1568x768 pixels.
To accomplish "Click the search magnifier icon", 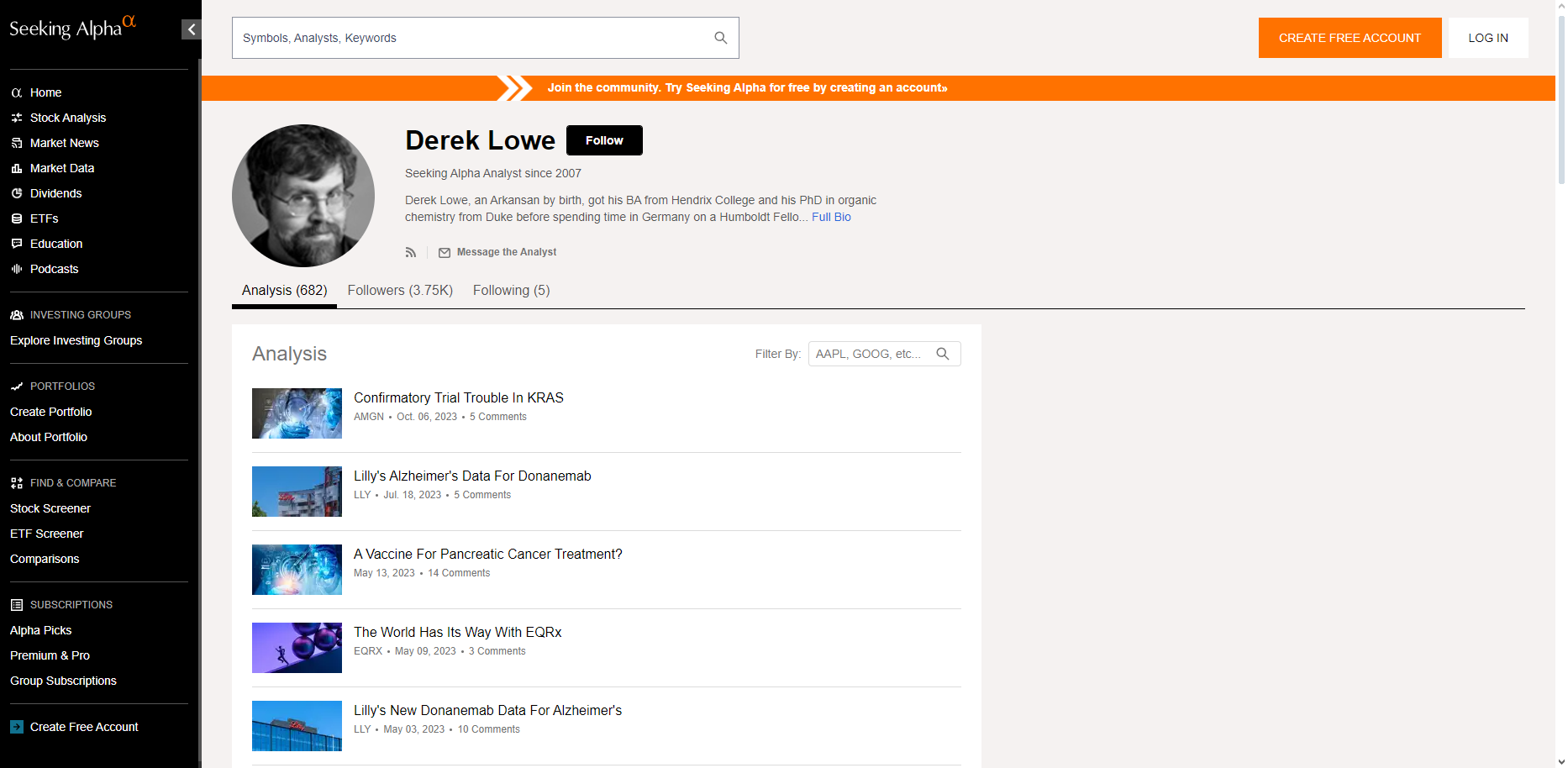I will [721, 38].
